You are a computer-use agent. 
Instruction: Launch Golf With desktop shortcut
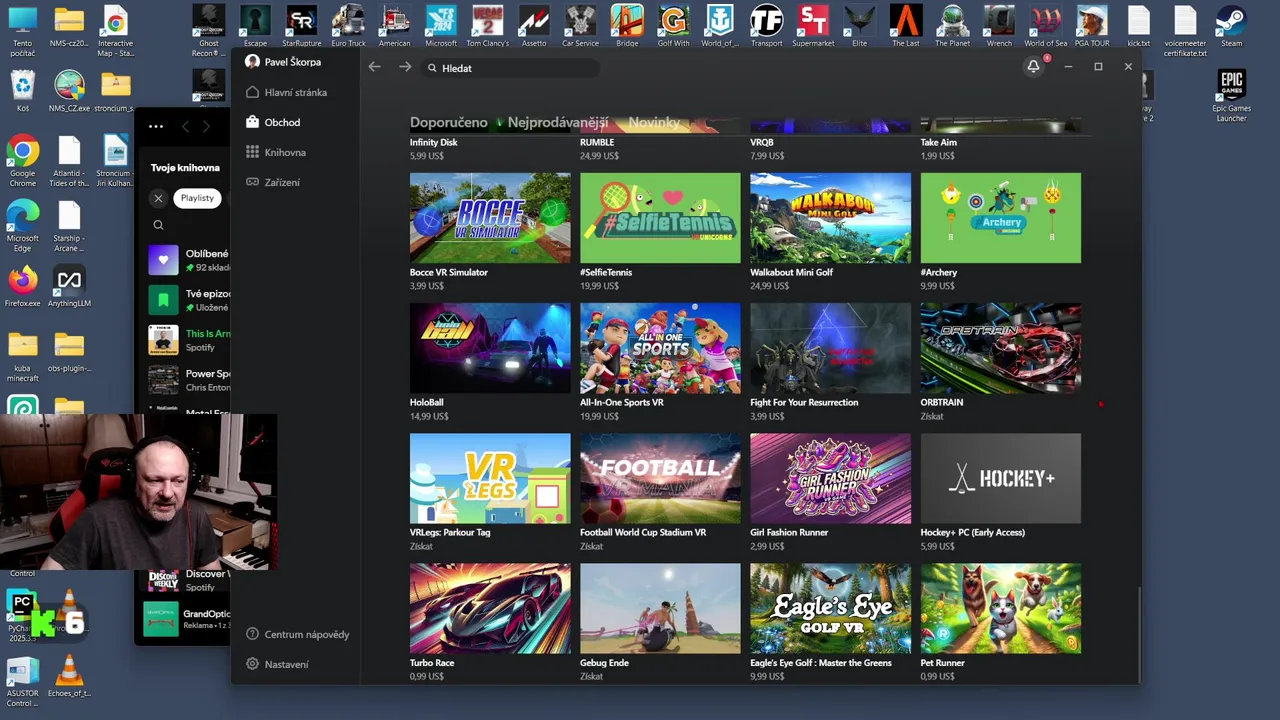coord(673,27)
